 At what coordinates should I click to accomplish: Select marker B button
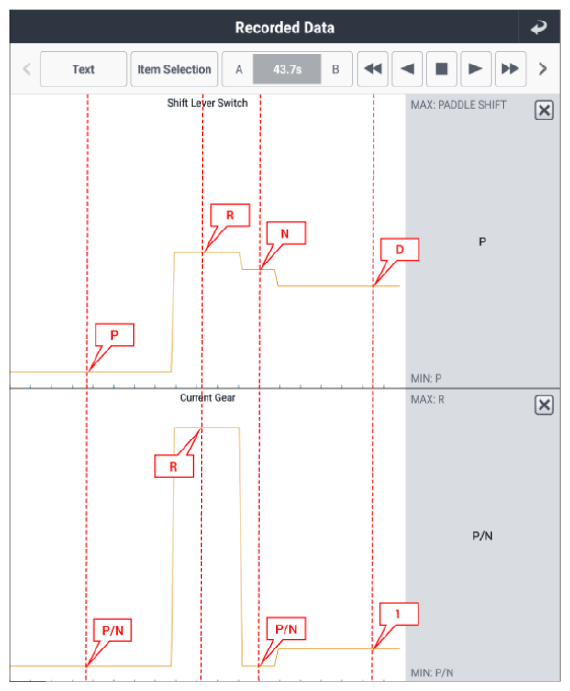[x=335, y=69]
